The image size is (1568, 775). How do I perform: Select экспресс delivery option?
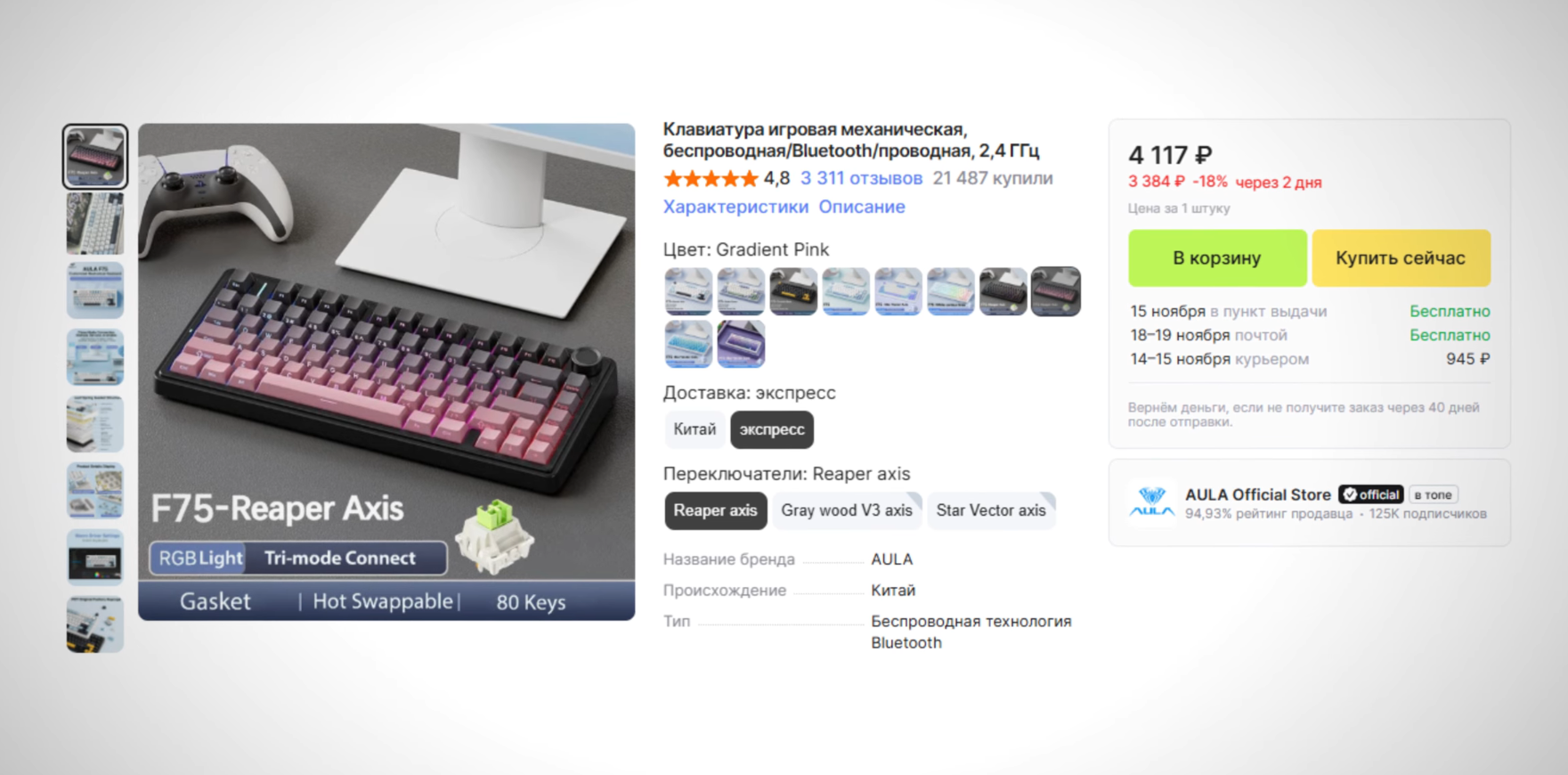[772, 429]
